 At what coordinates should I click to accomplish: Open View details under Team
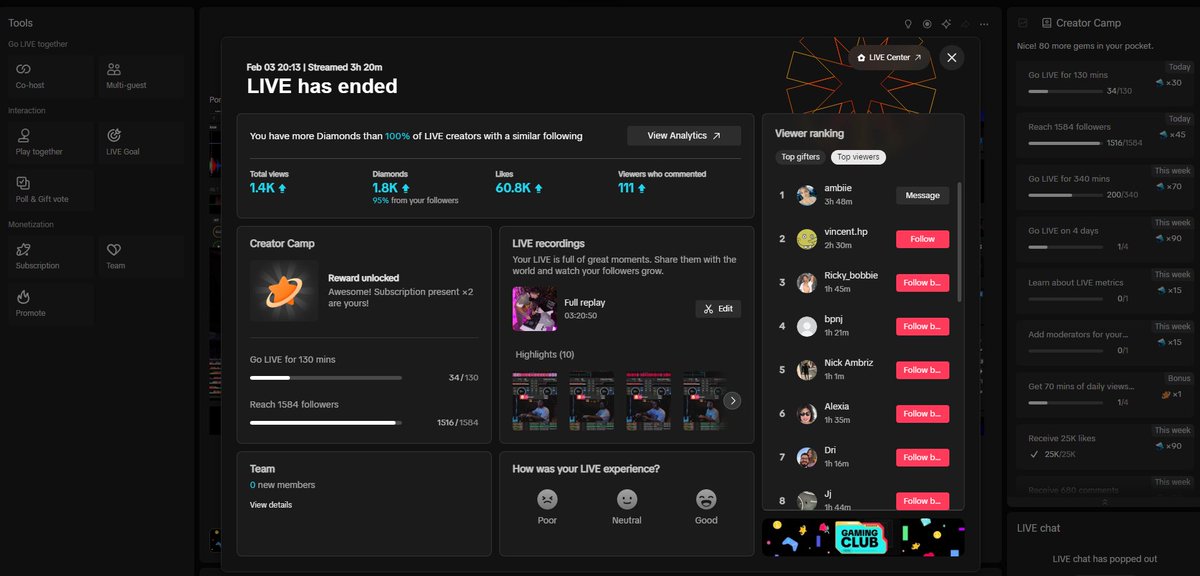[x=271, y=505]
